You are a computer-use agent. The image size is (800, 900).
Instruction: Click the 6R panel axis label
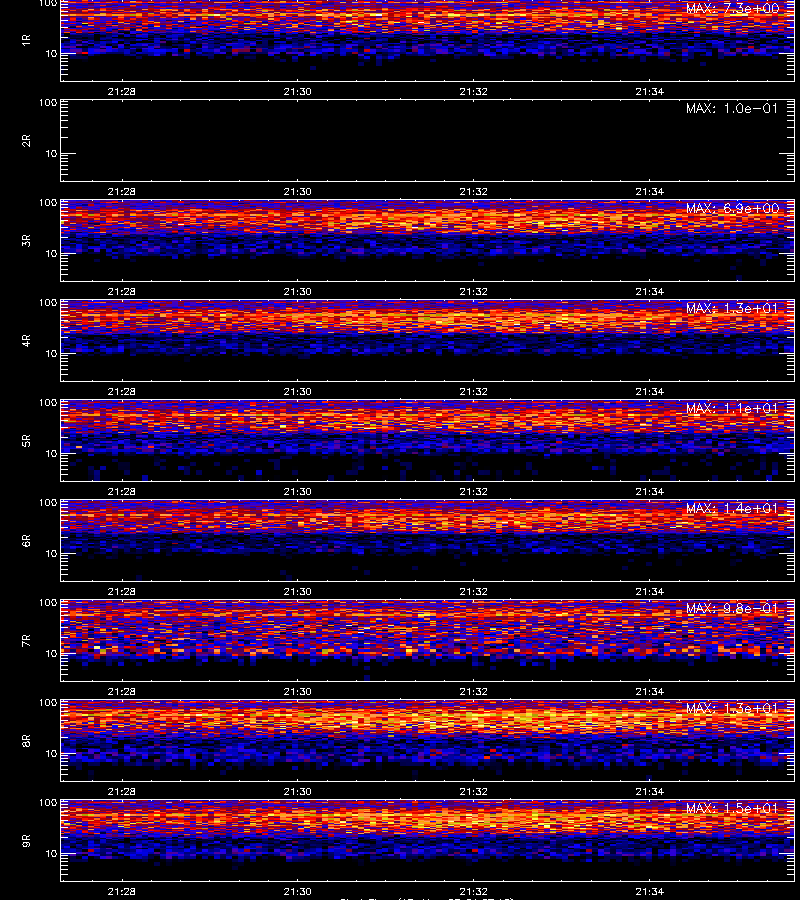pos(26,540)
